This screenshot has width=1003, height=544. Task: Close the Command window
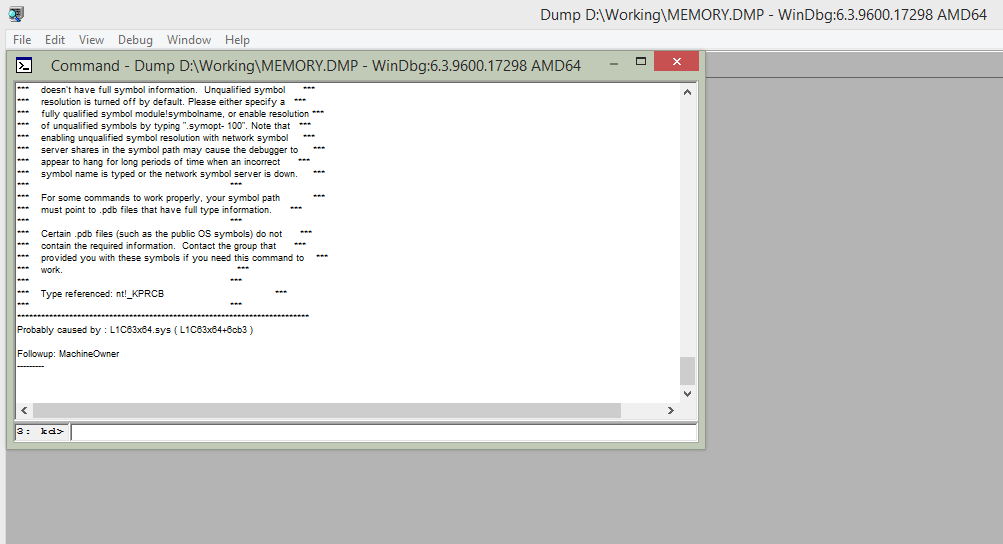(x=677, y=61)
